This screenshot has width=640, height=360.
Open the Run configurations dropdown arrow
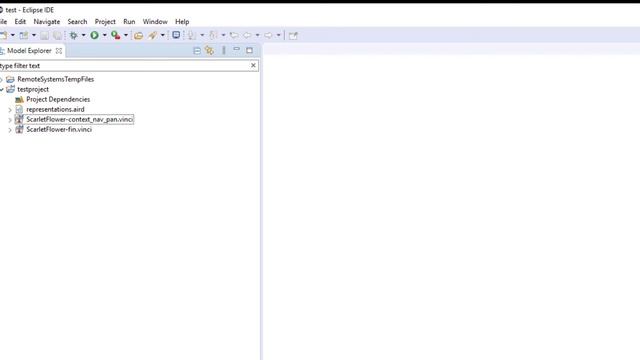click(x=104, y=36)
